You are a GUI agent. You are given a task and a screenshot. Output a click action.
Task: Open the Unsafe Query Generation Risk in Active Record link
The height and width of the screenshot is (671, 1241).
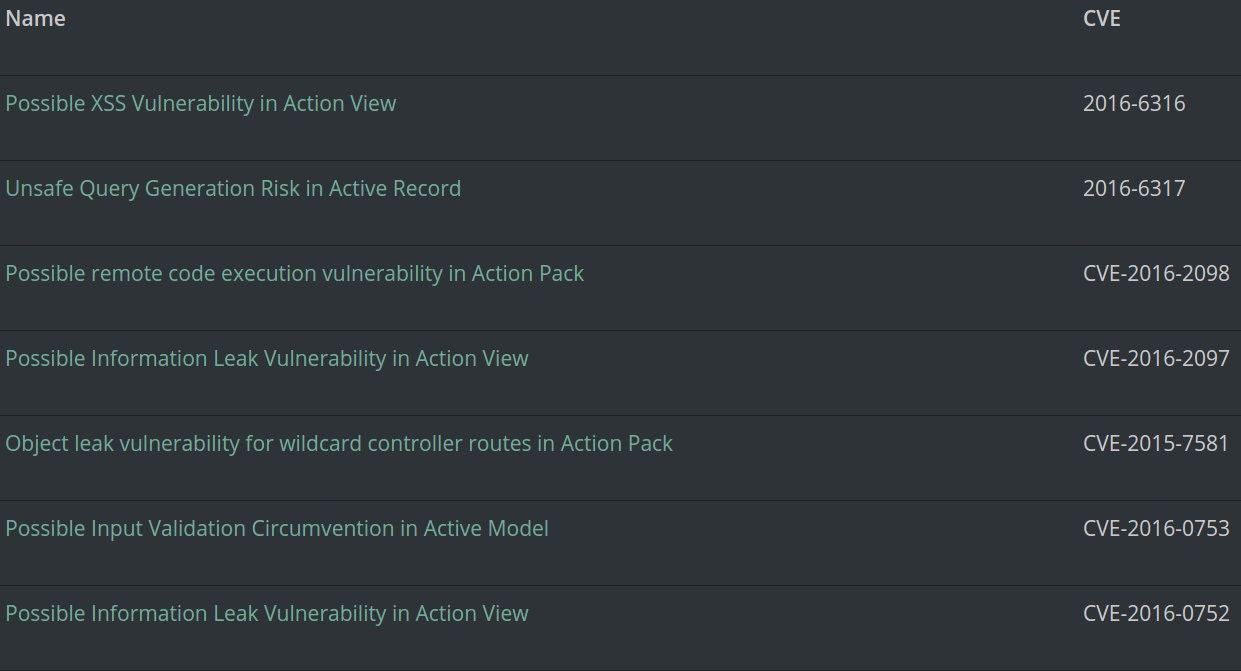click(x=233, y=188)
